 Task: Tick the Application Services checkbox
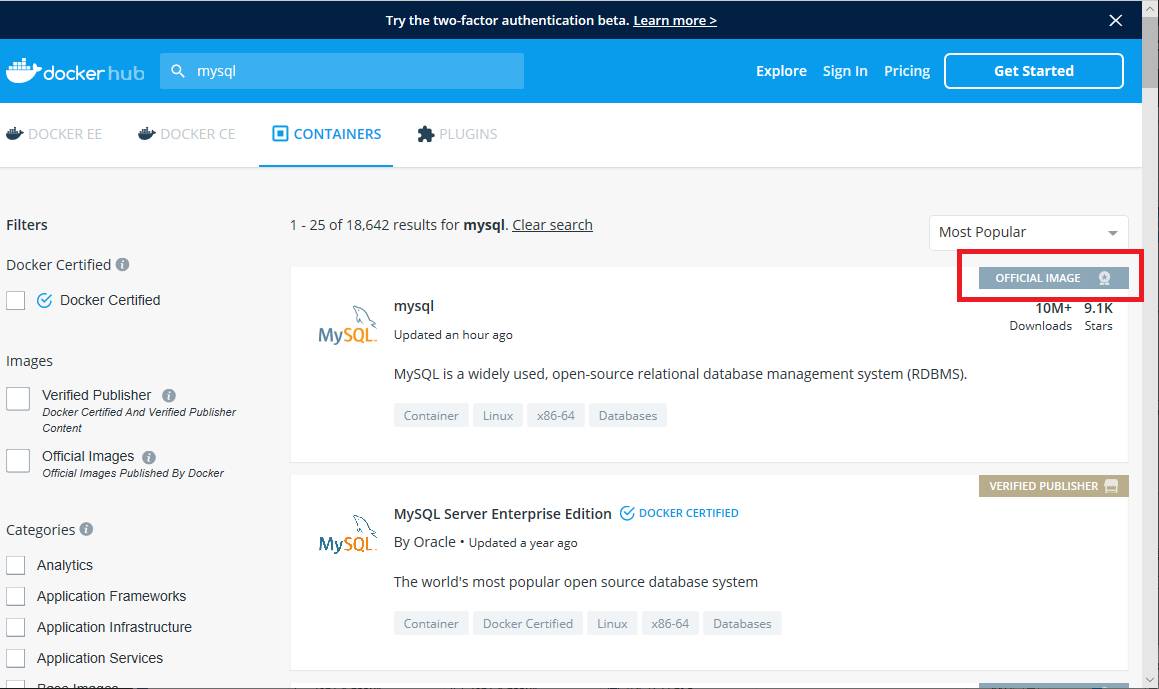pos(16,659)
